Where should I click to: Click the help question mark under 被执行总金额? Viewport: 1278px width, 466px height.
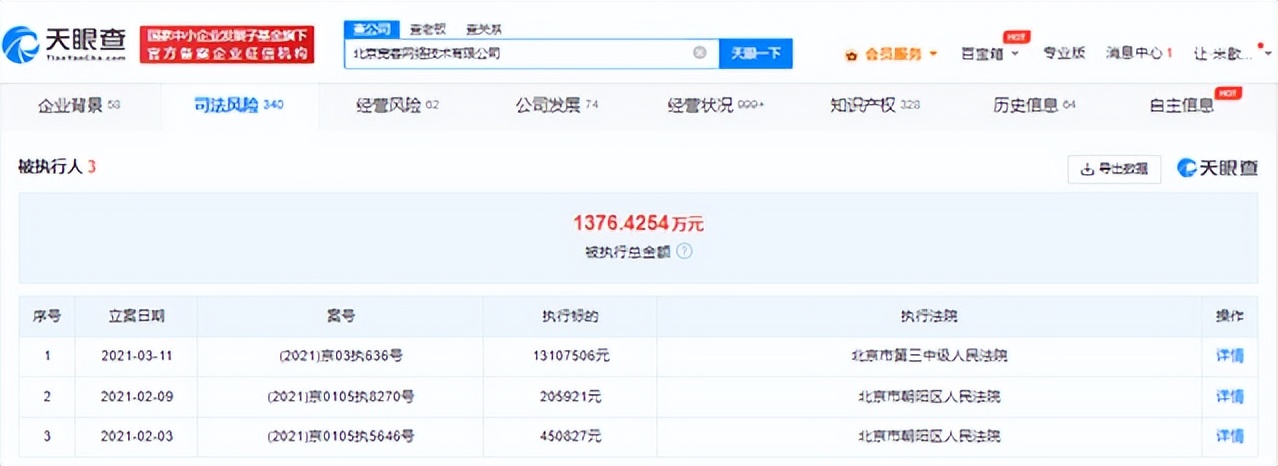tap(685, 251)
